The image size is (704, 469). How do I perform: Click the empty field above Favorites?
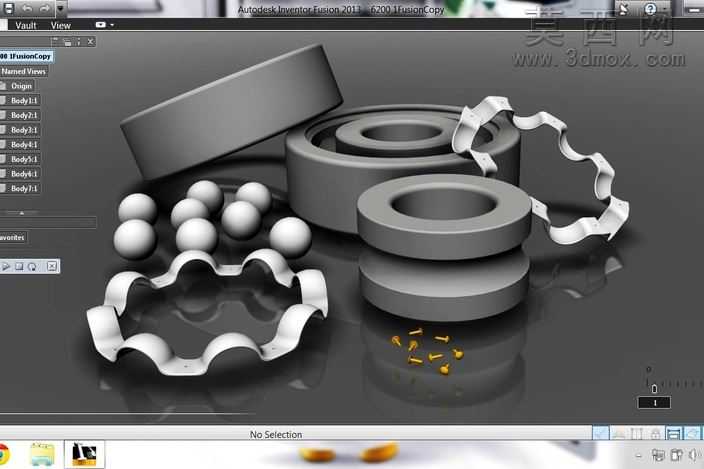point(48,222)
